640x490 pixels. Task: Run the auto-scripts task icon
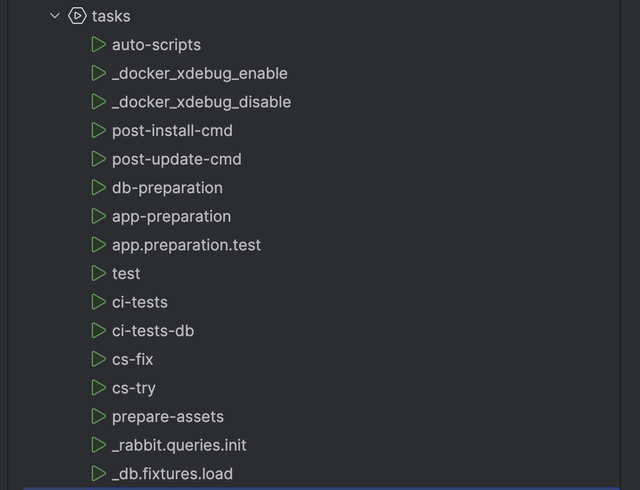(x=98, y=45)
